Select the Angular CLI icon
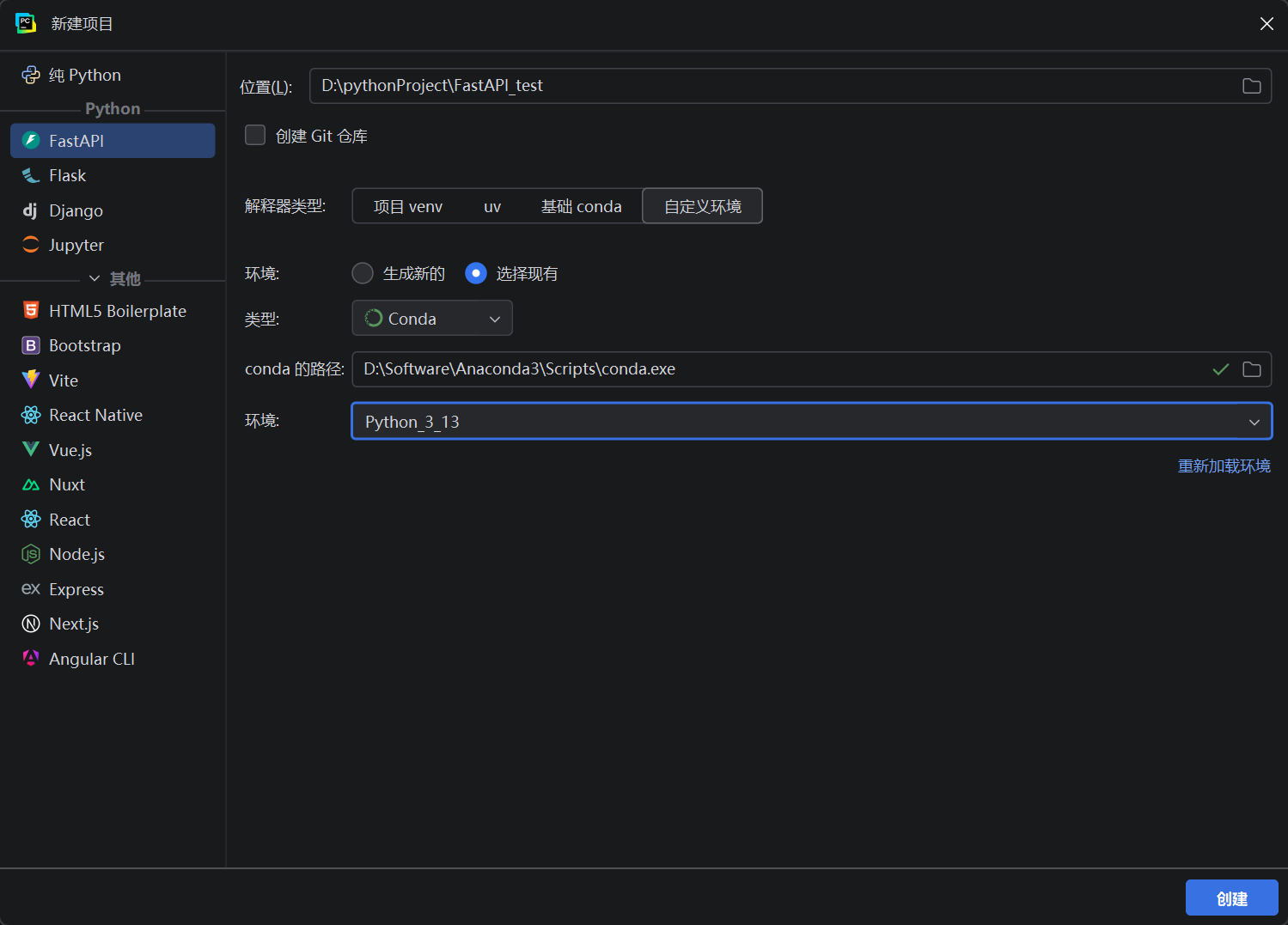1288x925 pixels. pyautogui.click(x=31, y=658)
